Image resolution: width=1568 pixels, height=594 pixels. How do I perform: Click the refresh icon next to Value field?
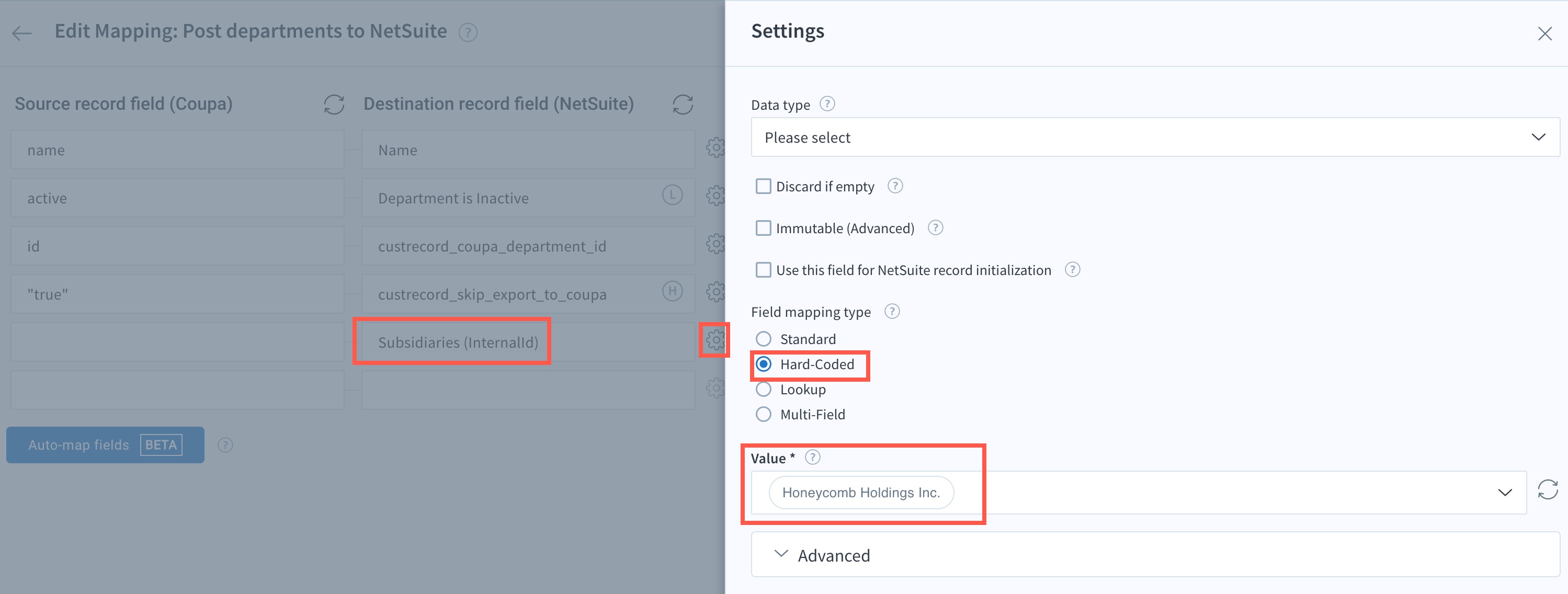point(1547,490)
